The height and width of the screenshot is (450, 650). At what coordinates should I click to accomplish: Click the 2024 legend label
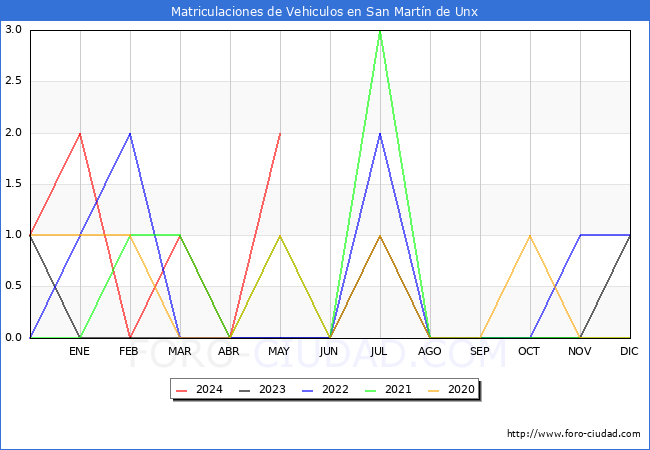pos(209,390)
